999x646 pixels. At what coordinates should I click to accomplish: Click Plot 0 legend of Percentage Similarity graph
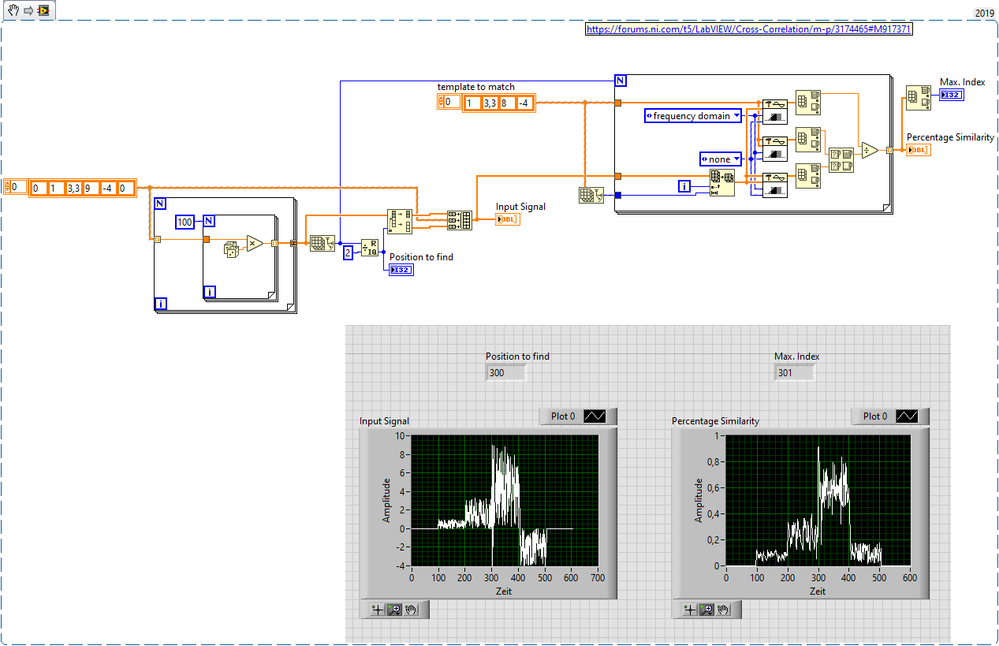[x=890, y=416]
